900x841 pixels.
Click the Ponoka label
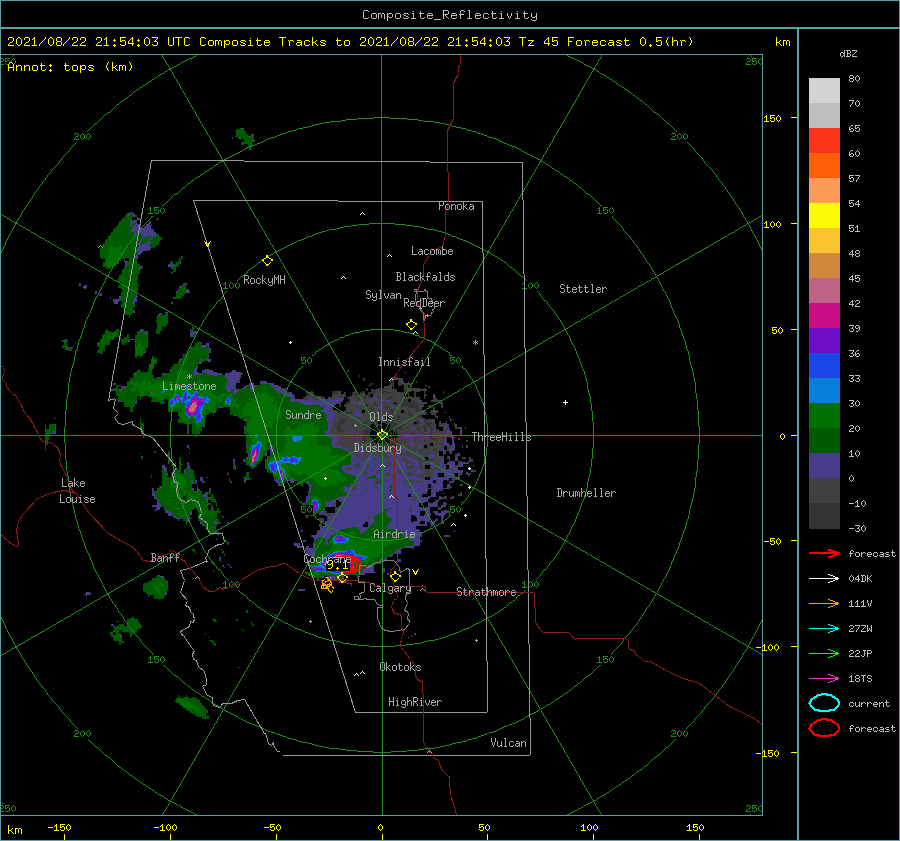pos(456,206)
